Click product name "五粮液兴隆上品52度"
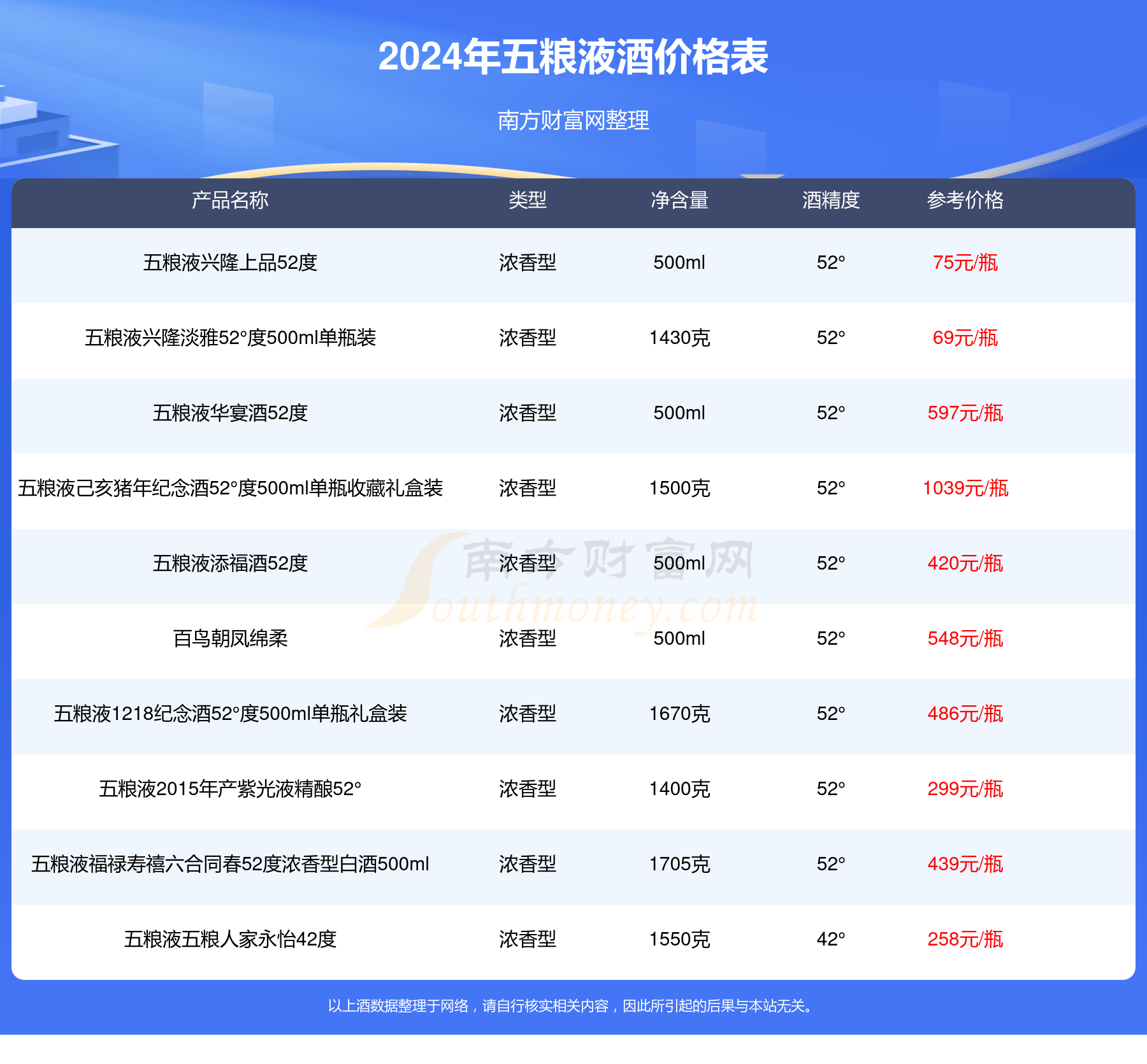The height and width of the screenshot is (1064, 1147). pos(230,262)
